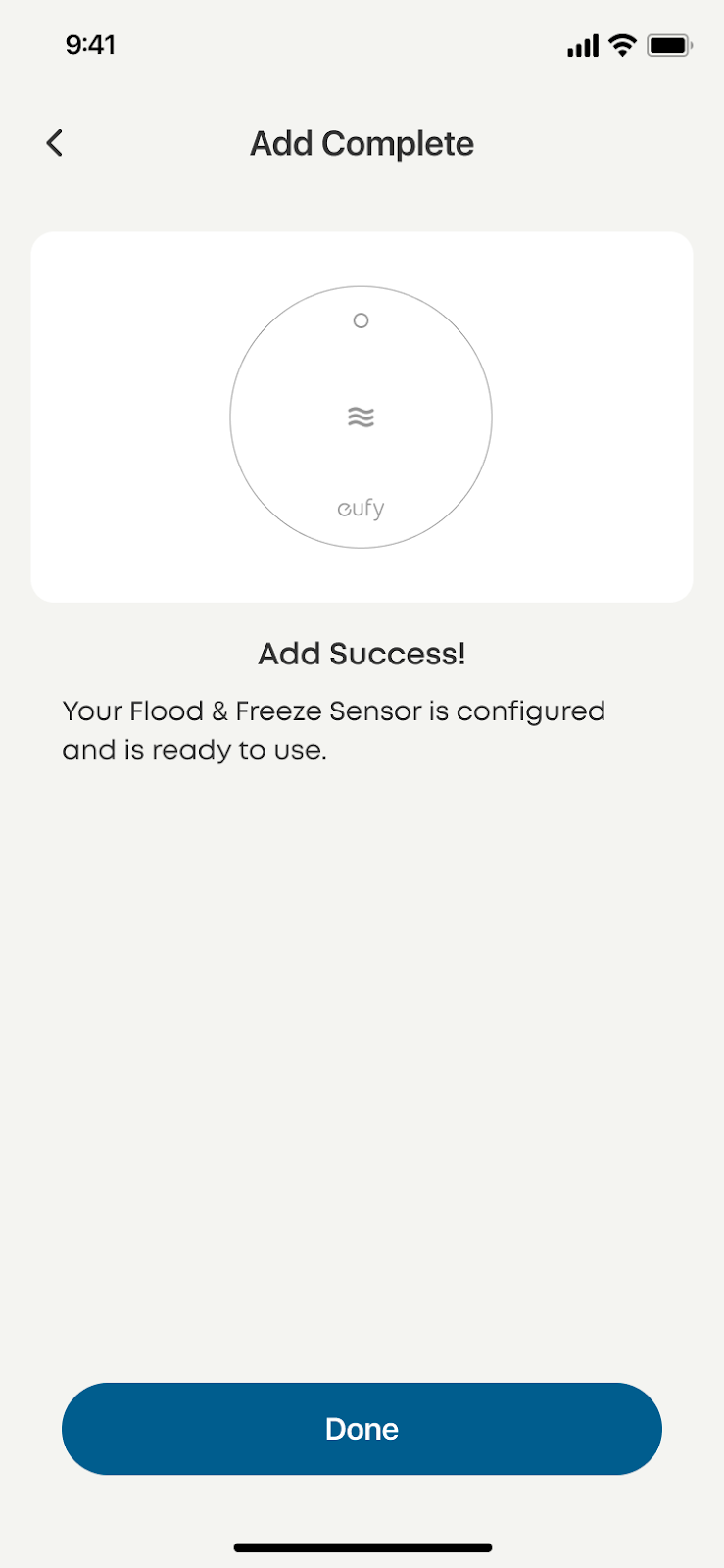
Task: Tap the Wi-Fi icon in the status bar
Action: click(622, 45)
